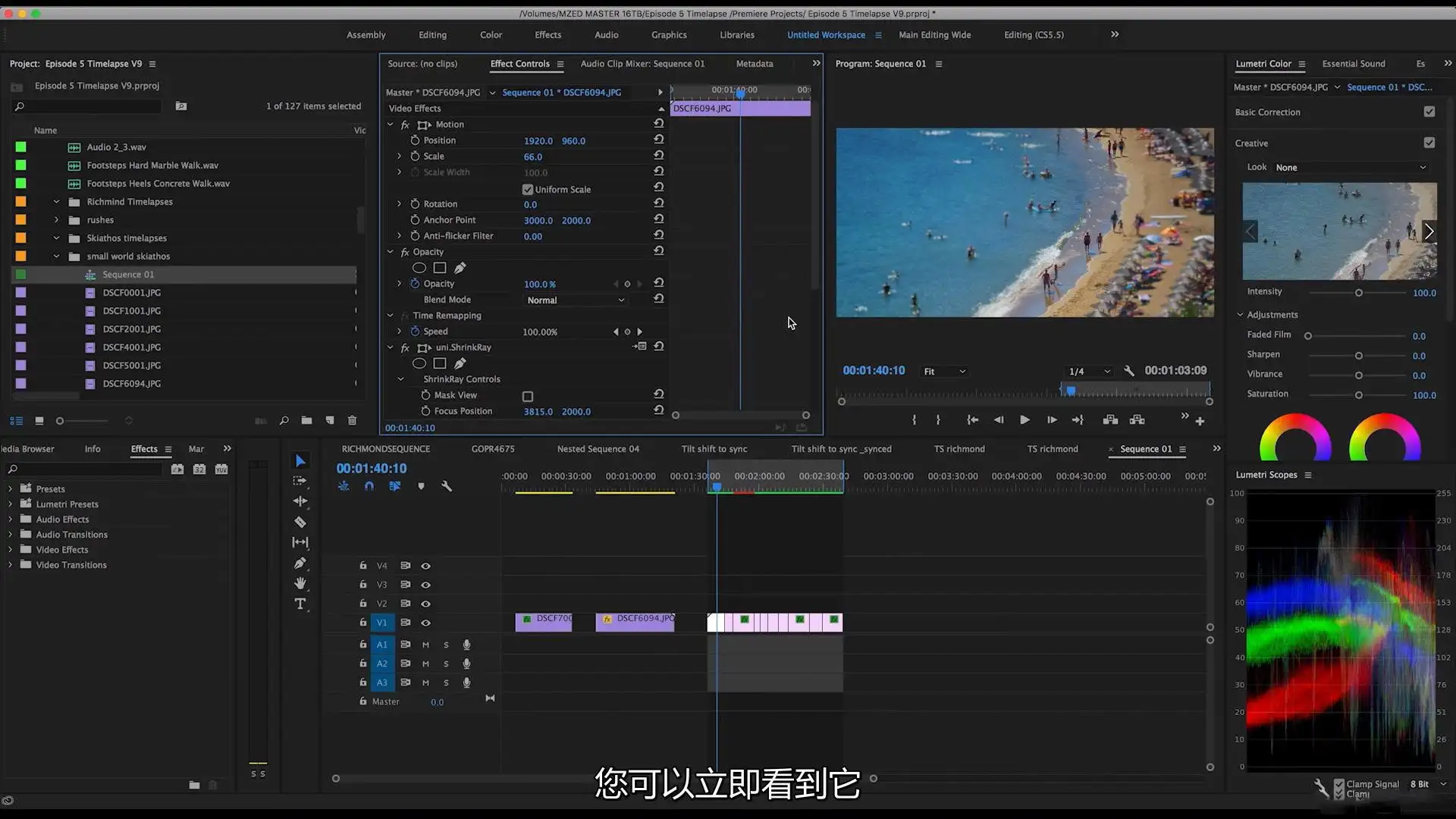Click the Play button in Program monitor
The width and height of the screenshot is (1456, 819).
tap(1025, 420)
